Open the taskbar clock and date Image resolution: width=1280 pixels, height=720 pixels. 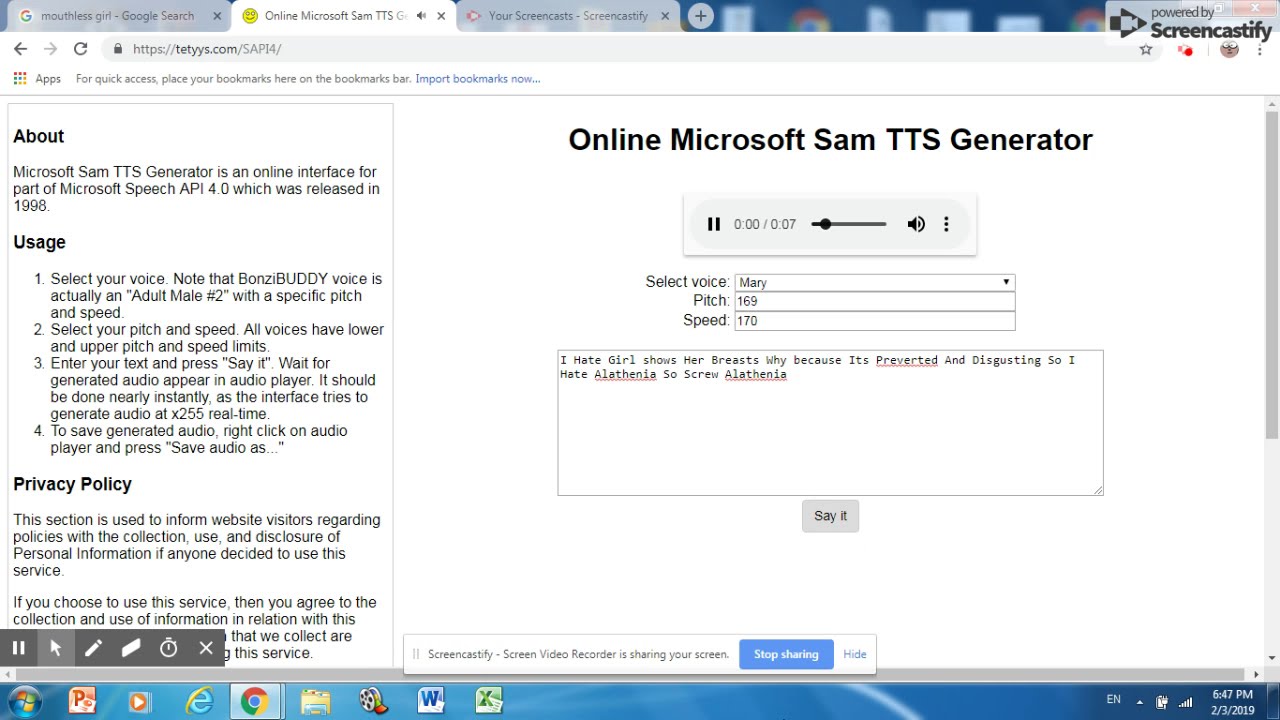[1232, 702]
